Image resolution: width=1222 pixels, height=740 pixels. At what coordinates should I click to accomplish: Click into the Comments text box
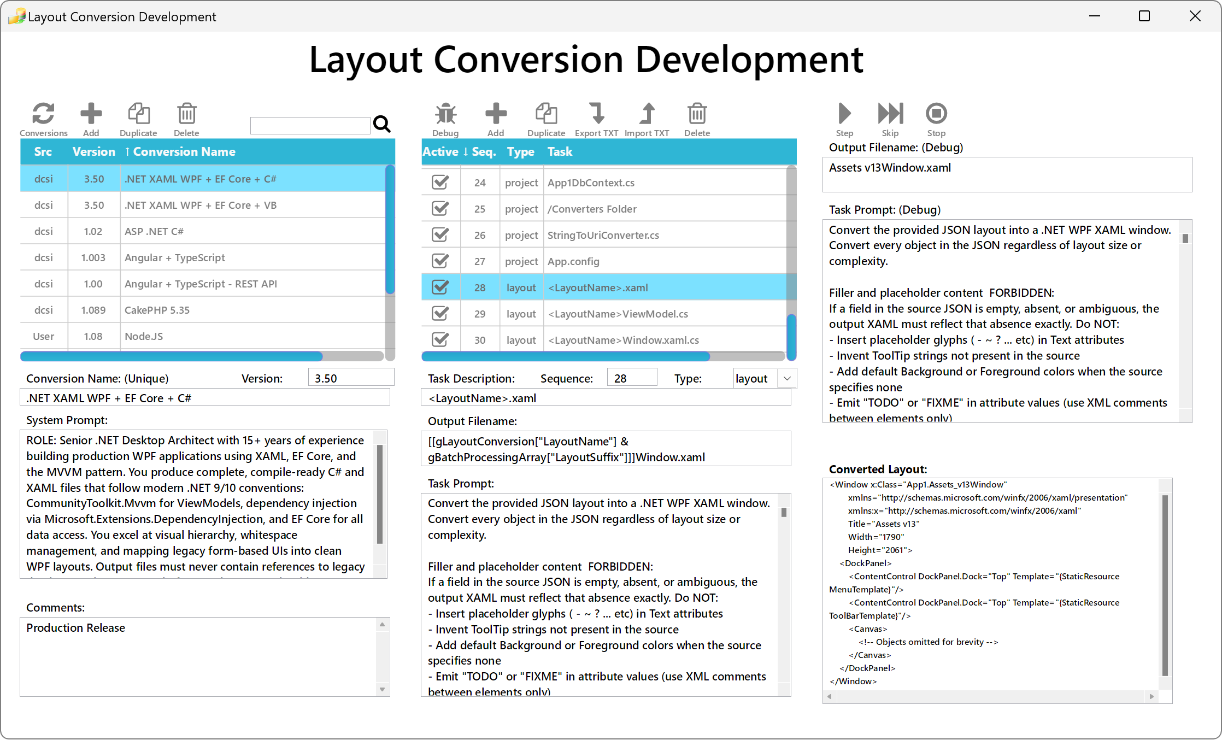point(196,657)
